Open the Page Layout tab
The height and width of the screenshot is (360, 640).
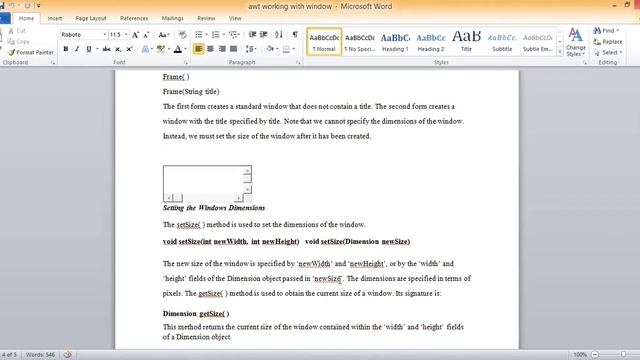91,18
